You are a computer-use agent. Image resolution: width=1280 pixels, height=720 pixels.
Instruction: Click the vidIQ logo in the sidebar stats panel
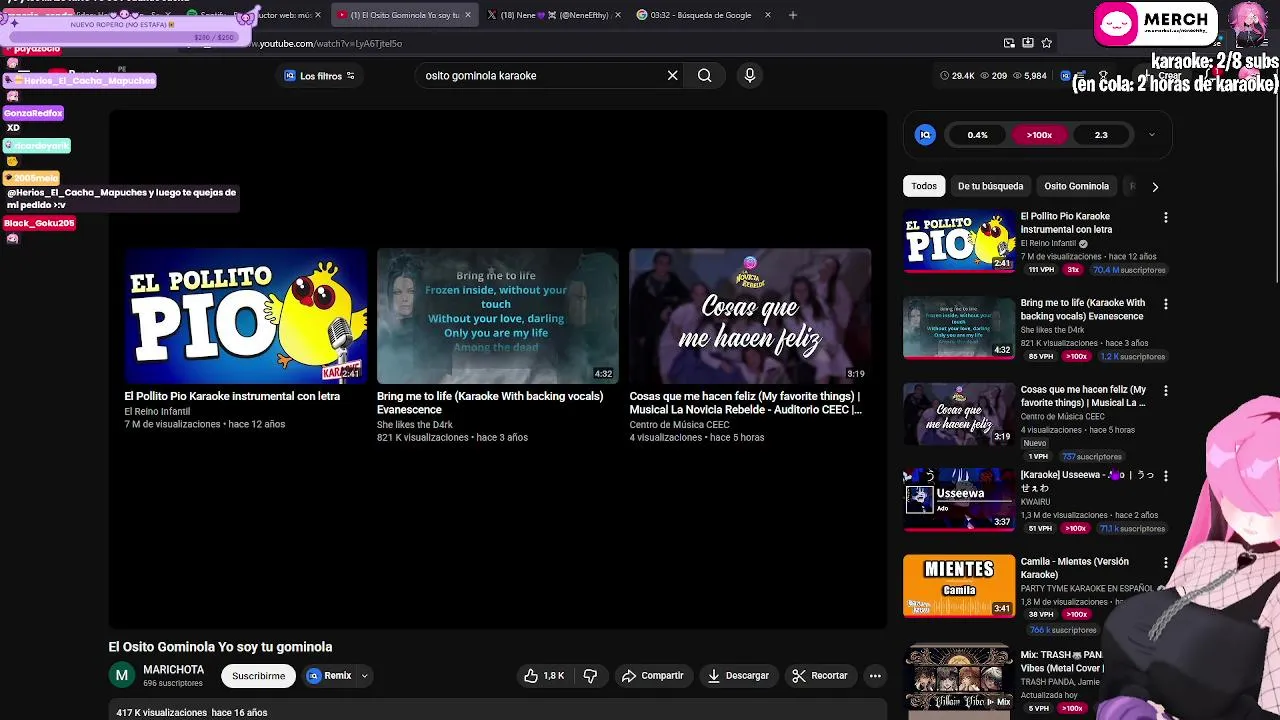point(925,135)
